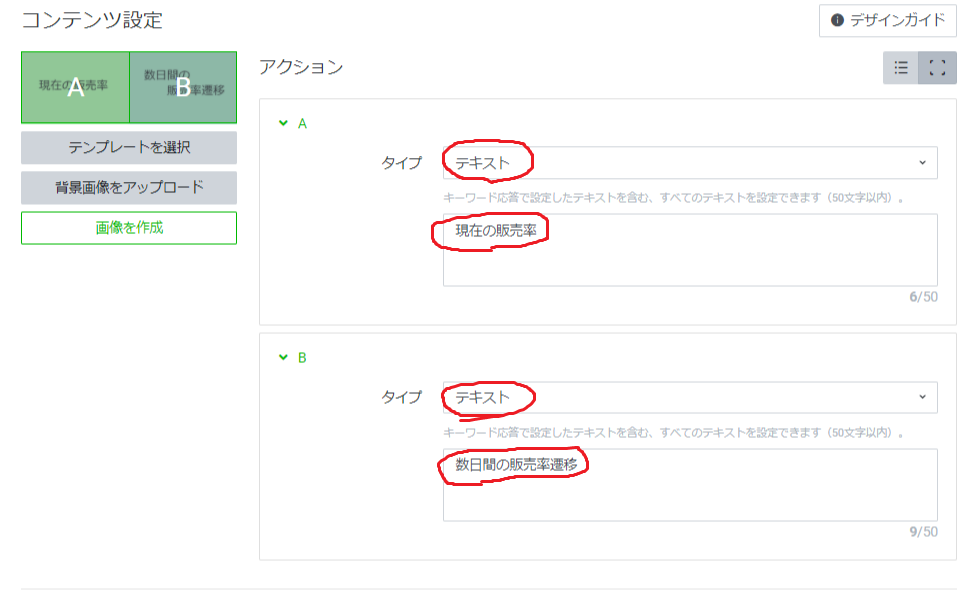Click the text field containing 現在の販売率
The width and height of the screenshot is (968, 591).
[690, 250]
